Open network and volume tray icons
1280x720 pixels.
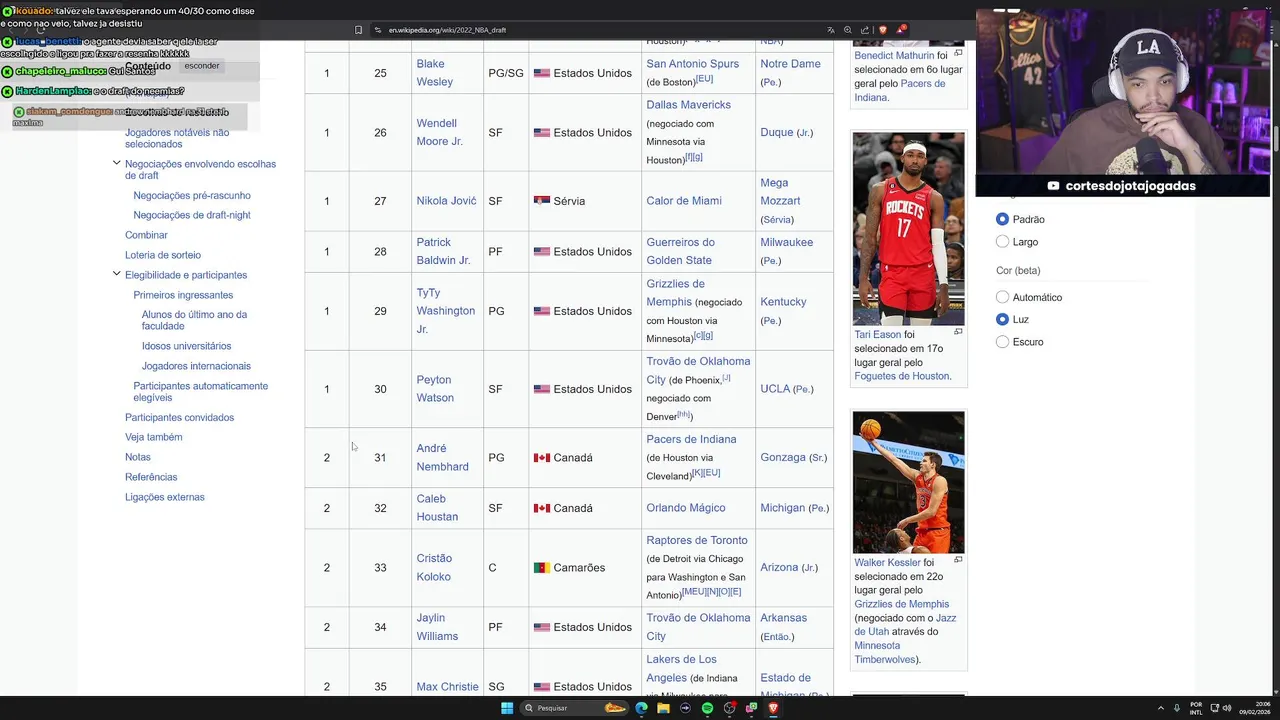pyautogui.click(x=1220, y=708)
